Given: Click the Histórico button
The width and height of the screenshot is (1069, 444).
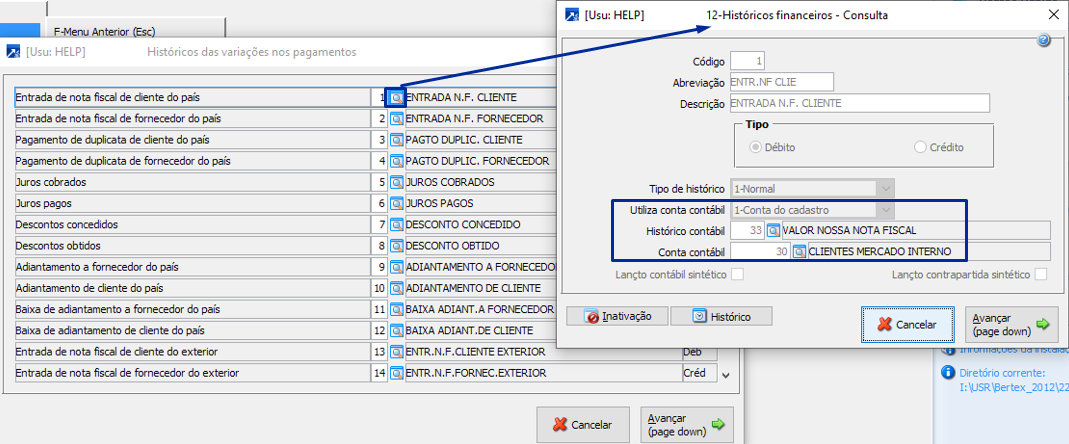Looking at the screenshot, I should point(721,316).
